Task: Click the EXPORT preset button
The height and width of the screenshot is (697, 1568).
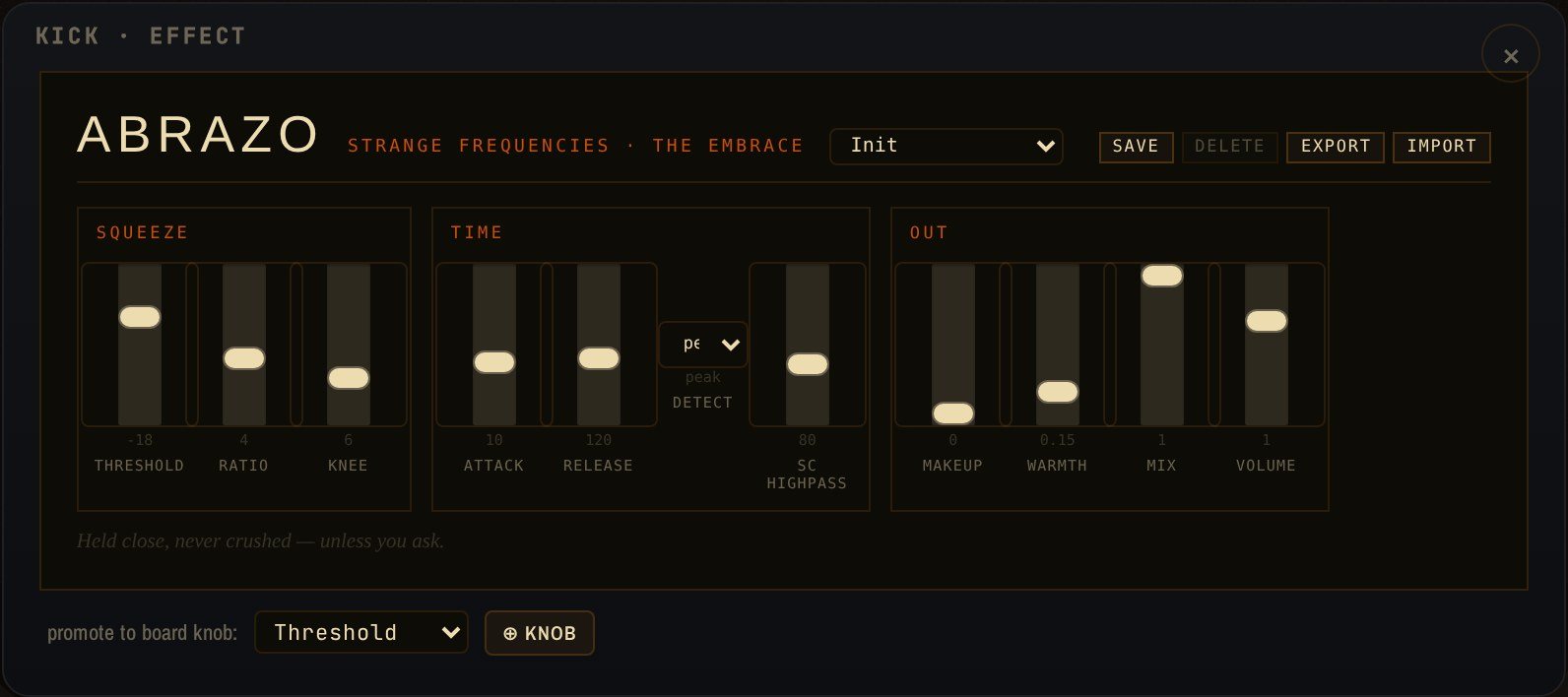Action: pos(1336,147)
